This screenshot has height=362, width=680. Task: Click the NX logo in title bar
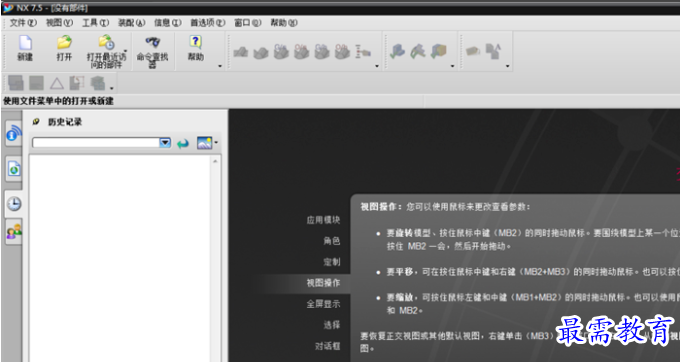click(x=8, y=8)
